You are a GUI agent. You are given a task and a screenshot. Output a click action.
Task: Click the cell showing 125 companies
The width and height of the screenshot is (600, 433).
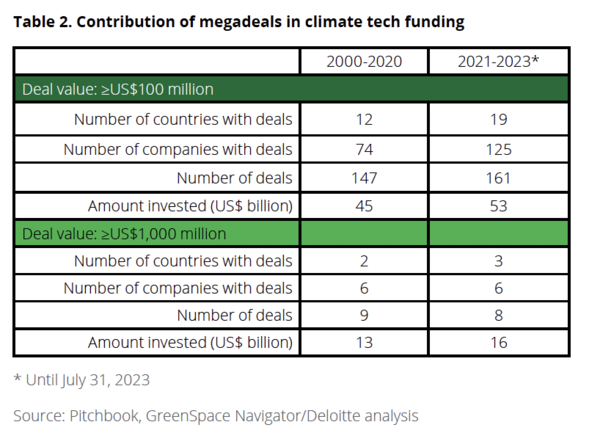[495, 149]
